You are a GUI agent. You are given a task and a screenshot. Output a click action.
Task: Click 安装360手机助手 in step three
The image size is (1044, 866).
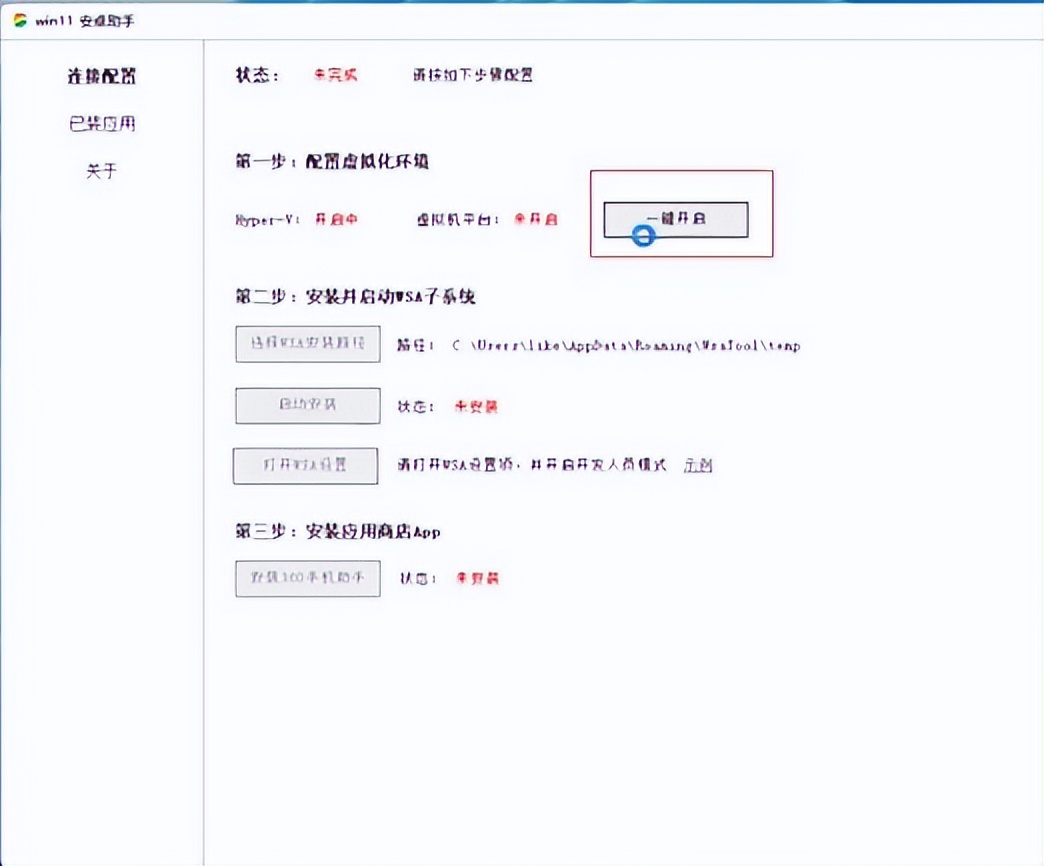pyautogui.click(x=307, y=578)
